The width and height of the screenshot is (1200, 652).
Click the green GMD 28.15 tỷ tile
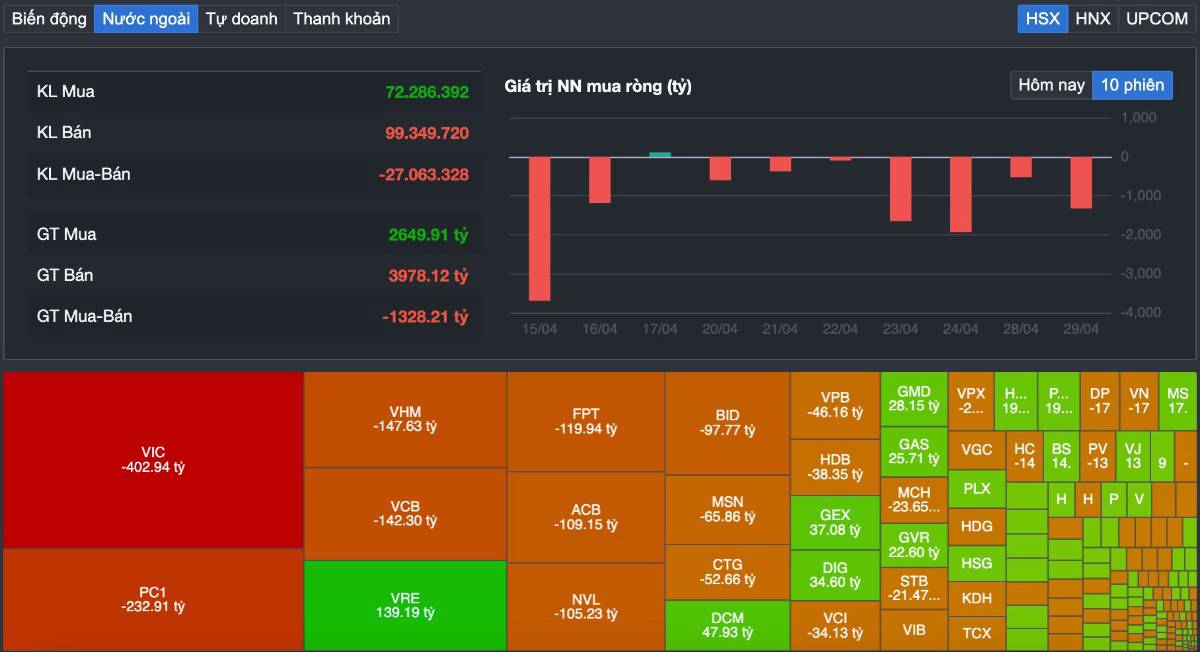coord(914,399)
